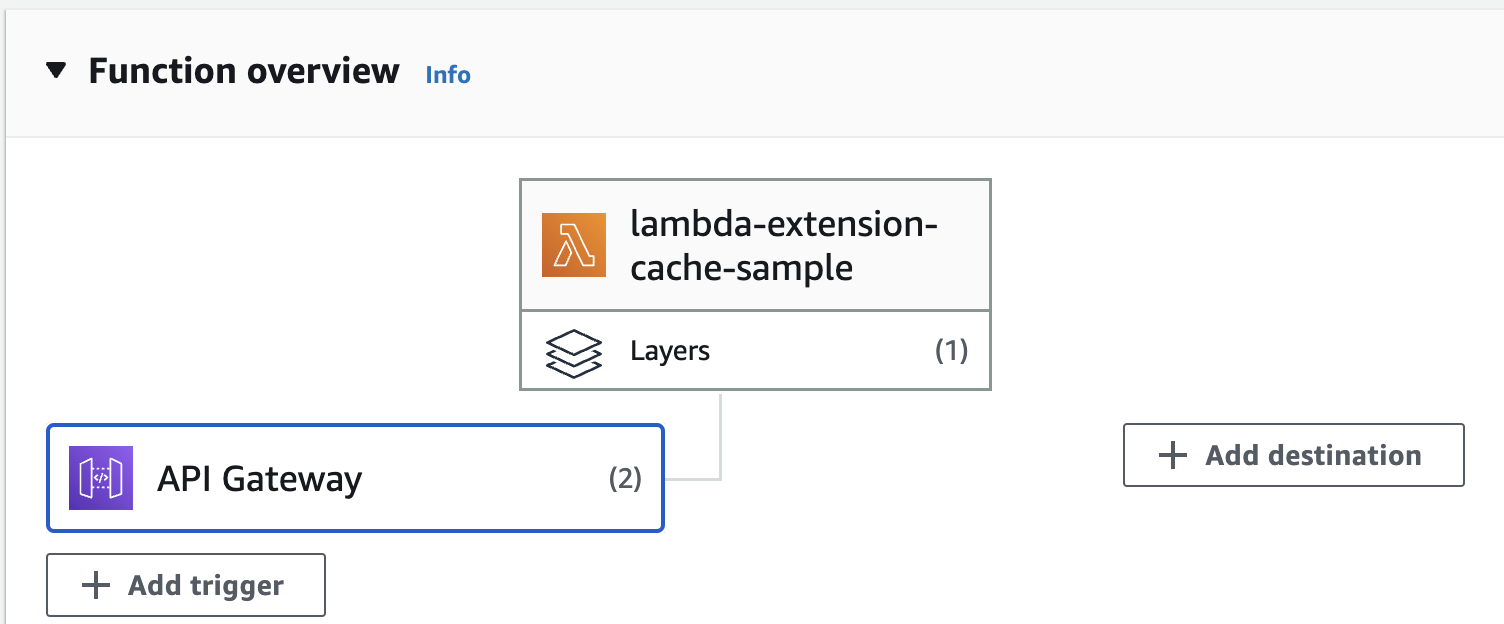The height and width of the screenshot is (624, 1504).
Task: Click the Add trigger button
Action: point(185,584)
